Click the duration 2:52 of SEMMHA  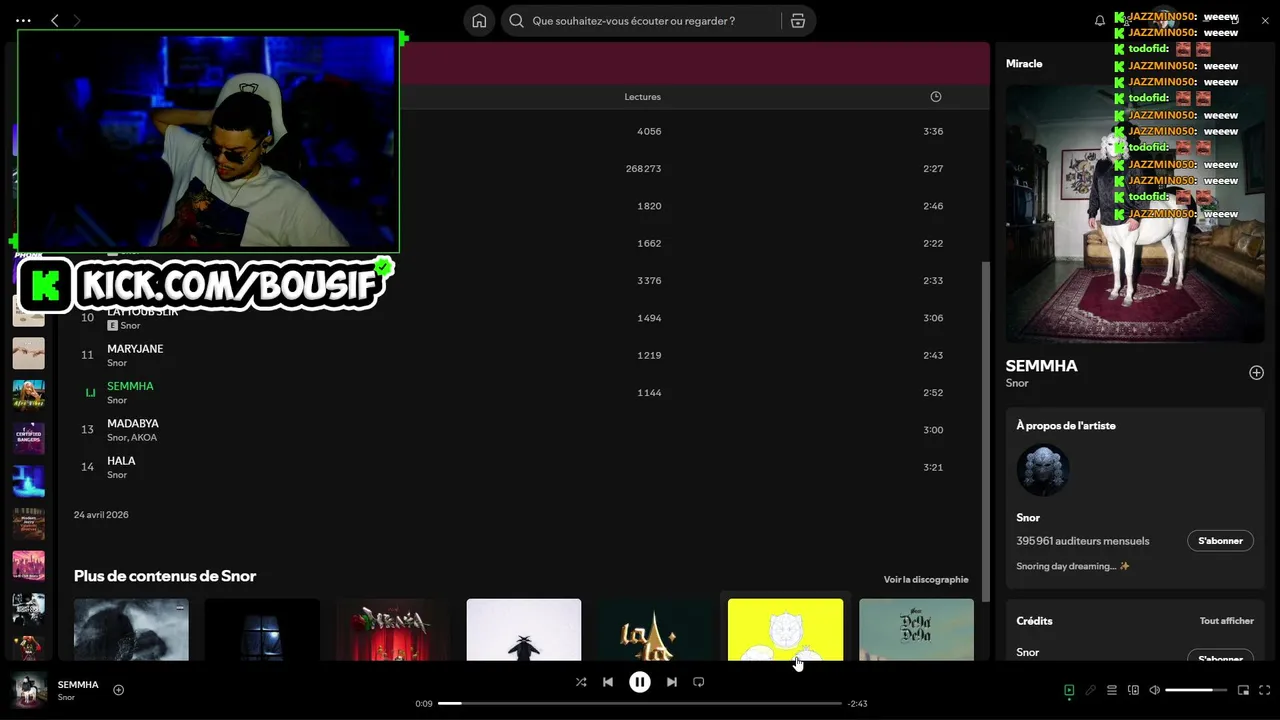[x=933, y=393]
